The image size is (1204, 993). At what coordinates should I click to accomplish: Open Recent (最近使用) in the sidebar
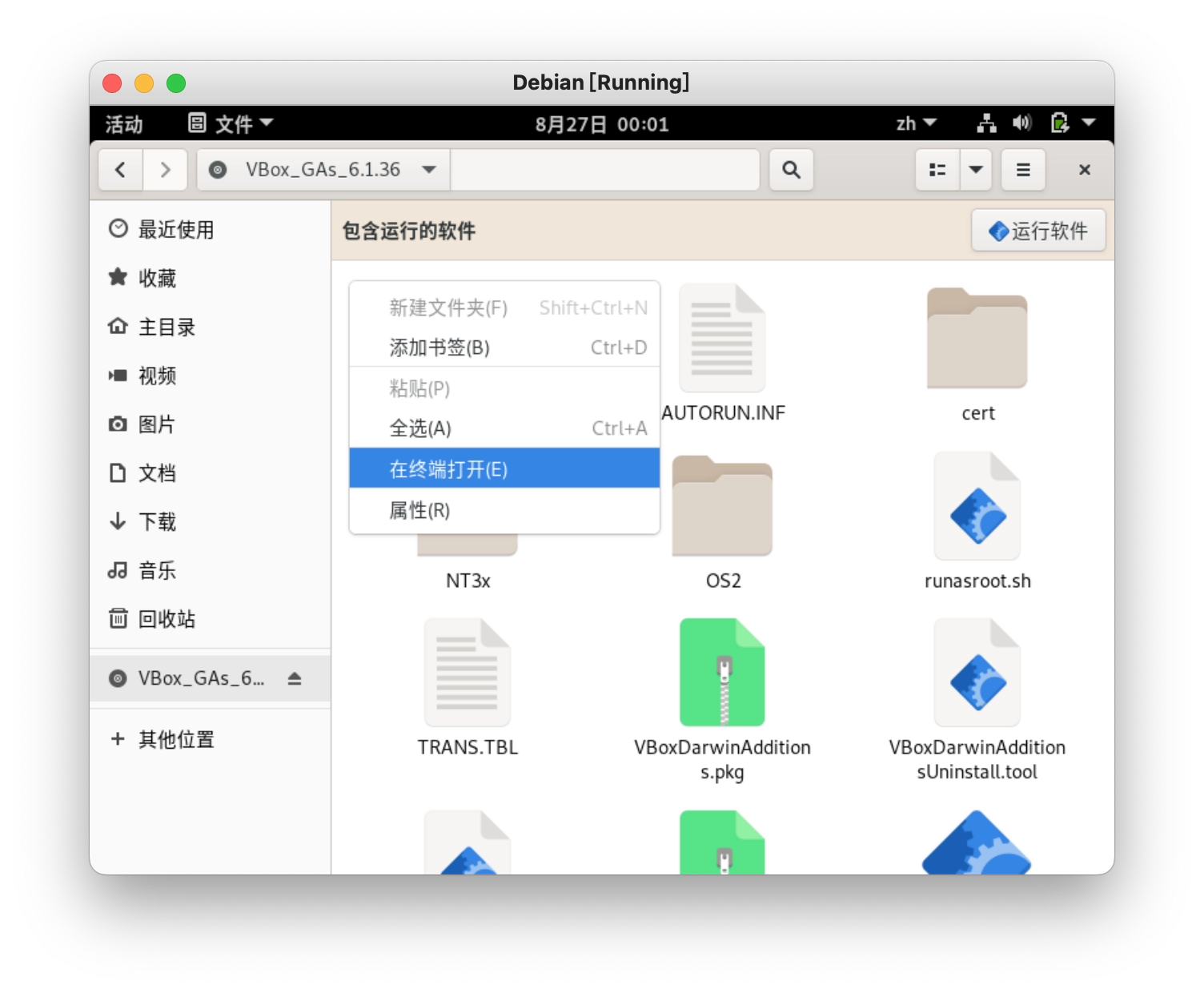[211, 230]
